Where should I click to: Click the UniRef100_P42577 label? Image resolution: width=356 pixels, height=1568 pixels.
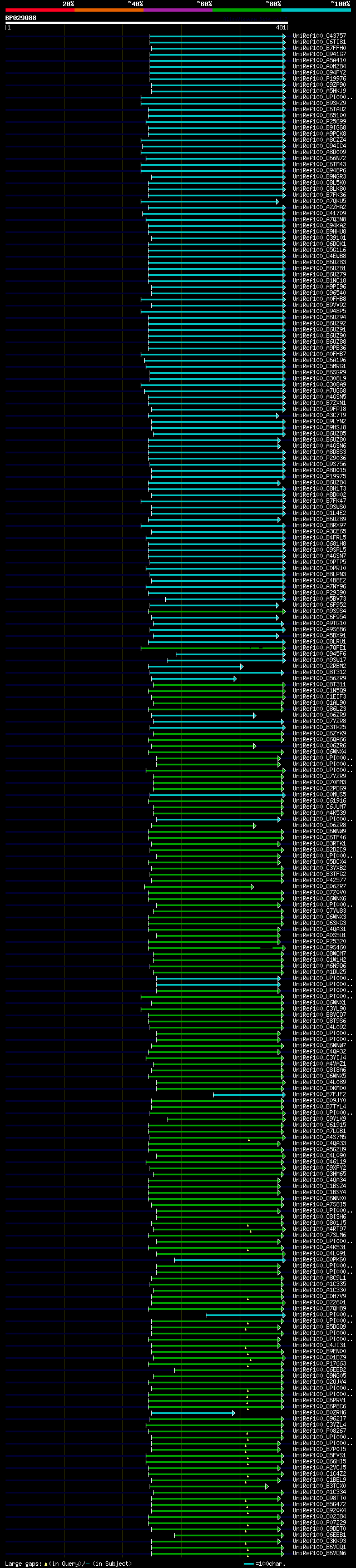pos(319,880)
